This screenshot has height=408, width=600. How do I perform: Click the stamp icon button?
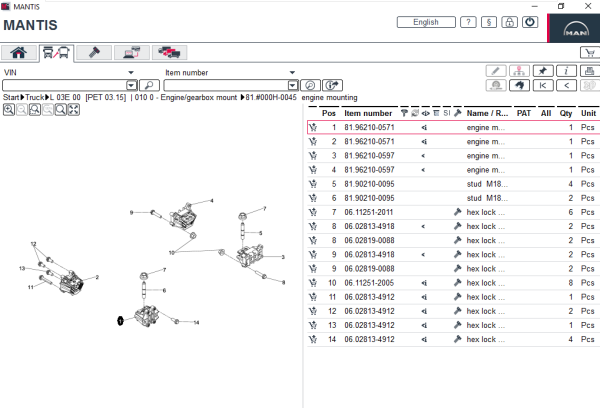pyautogui.click(x=496, y=85)
